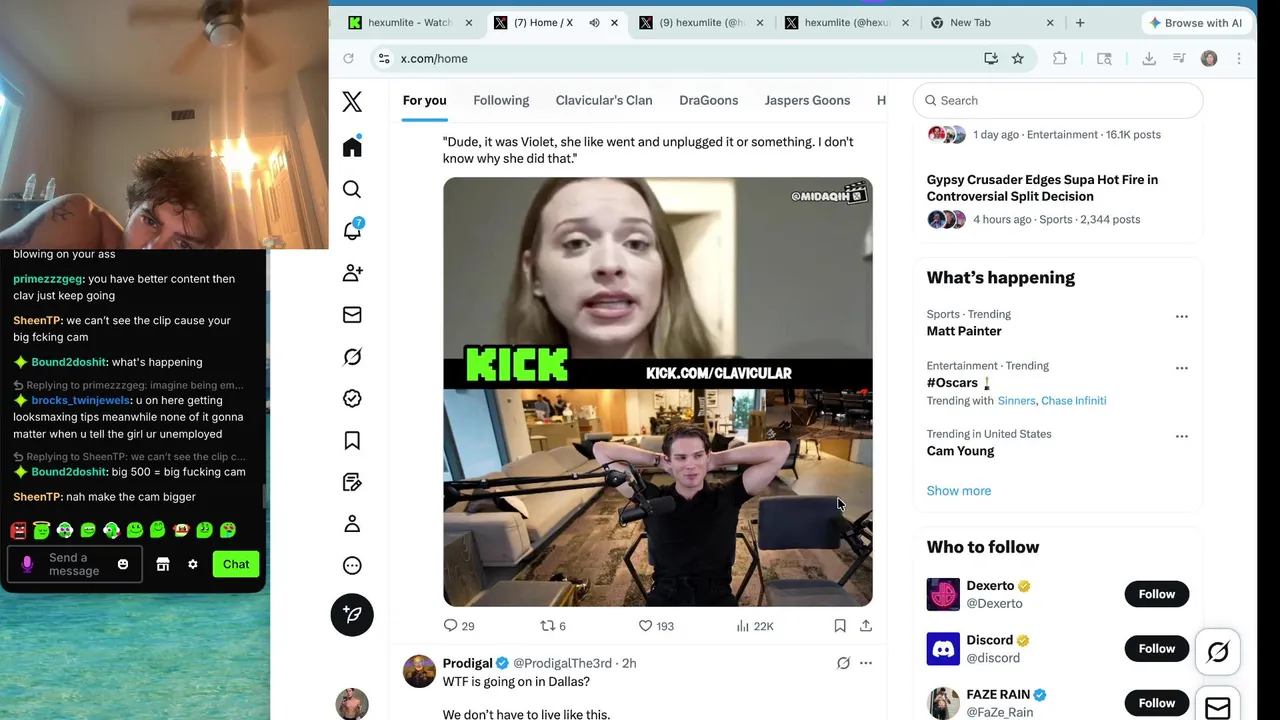This screenshot has width=1280, height=720.
Task: Select Jaspers Goons timeline tab
Action: point(807,100)
